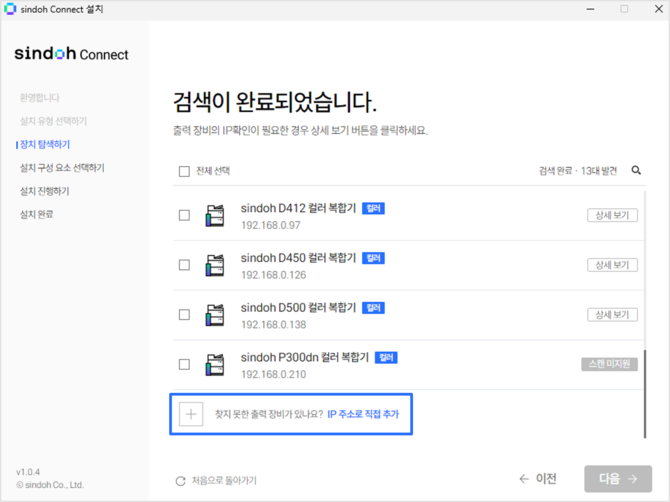Select 설치 진행하기 step

click(x=44, y=191)
